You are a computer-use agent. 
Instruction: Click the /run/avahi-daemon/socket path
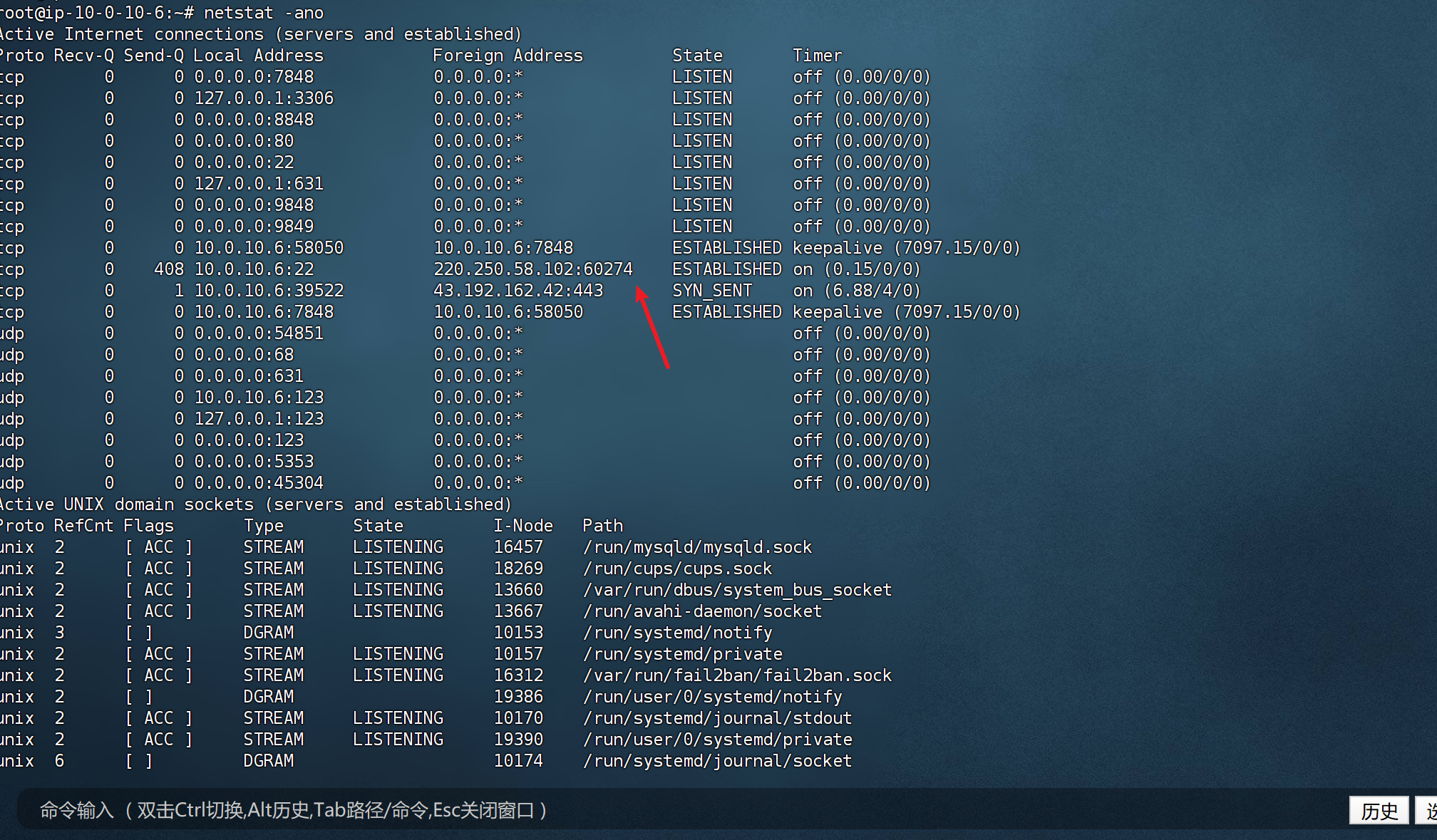[x=701, y=611]
